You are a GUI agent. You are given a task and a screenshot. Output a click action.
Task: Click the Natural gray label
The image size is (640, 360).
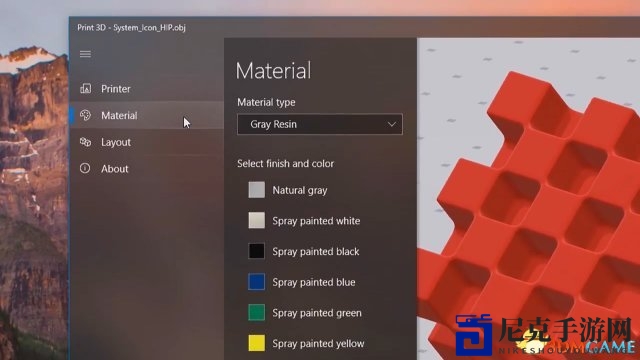[300, 190]
